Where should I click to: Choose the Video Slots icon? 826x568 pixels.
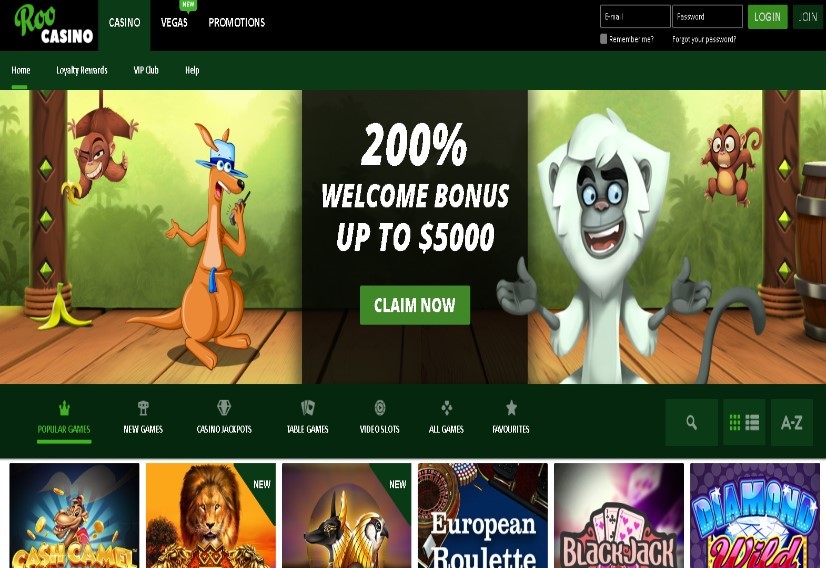(380, 407)
